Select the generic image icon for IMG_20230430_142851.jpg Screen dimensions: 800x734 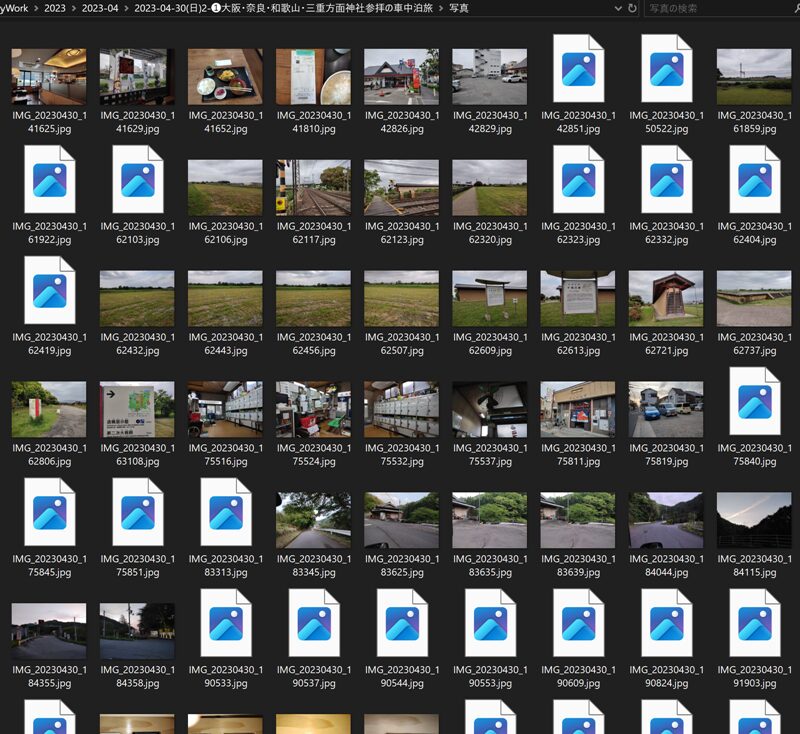tap(578, 68)
